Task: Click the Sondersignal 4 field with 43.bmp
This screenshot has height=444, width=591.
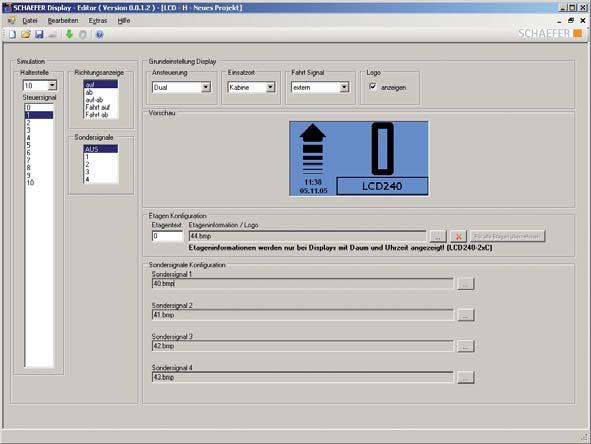Action: point(302,377)
